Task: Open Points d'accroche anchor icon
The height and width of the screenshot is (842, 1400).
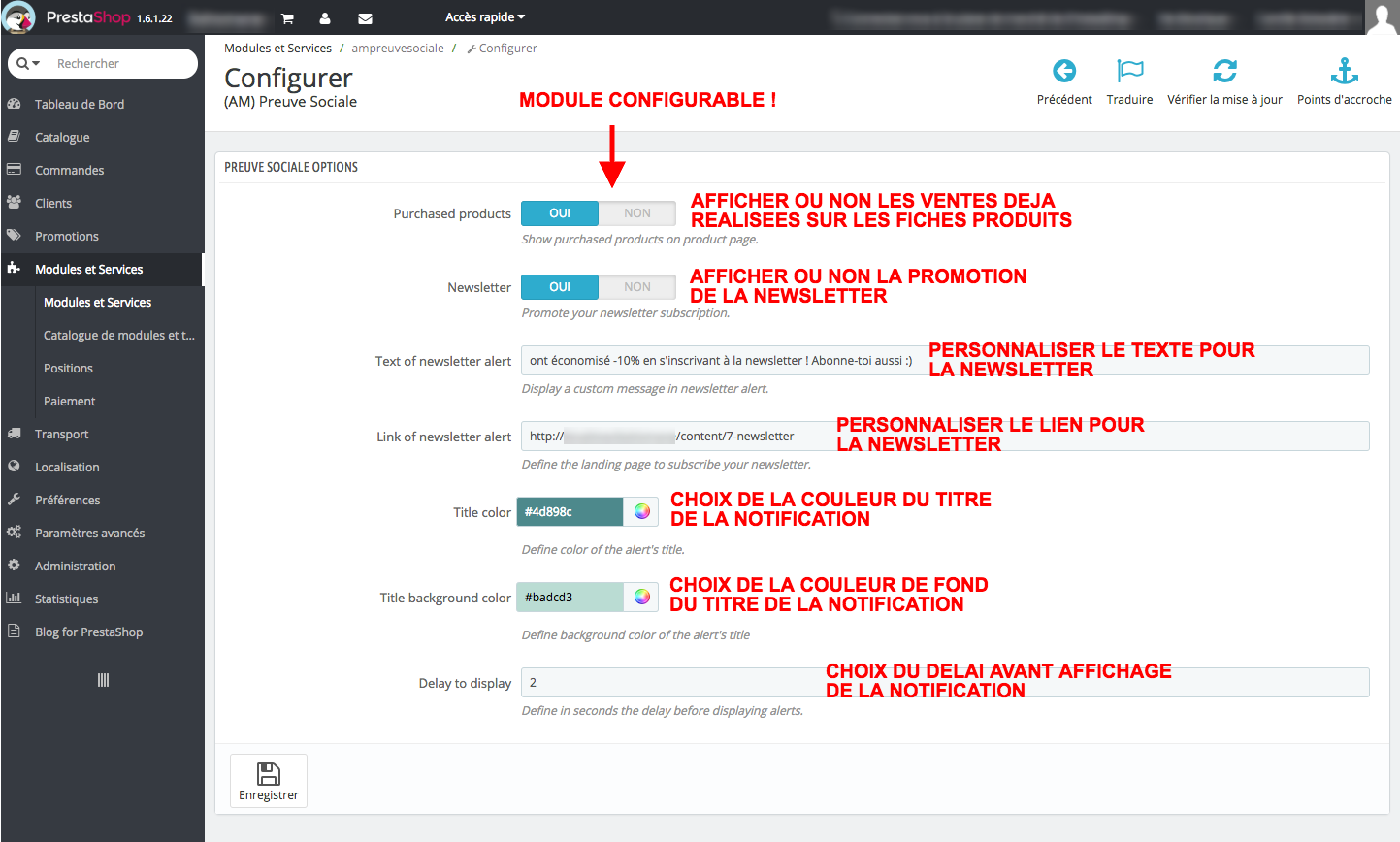Action: (1344, 71)
